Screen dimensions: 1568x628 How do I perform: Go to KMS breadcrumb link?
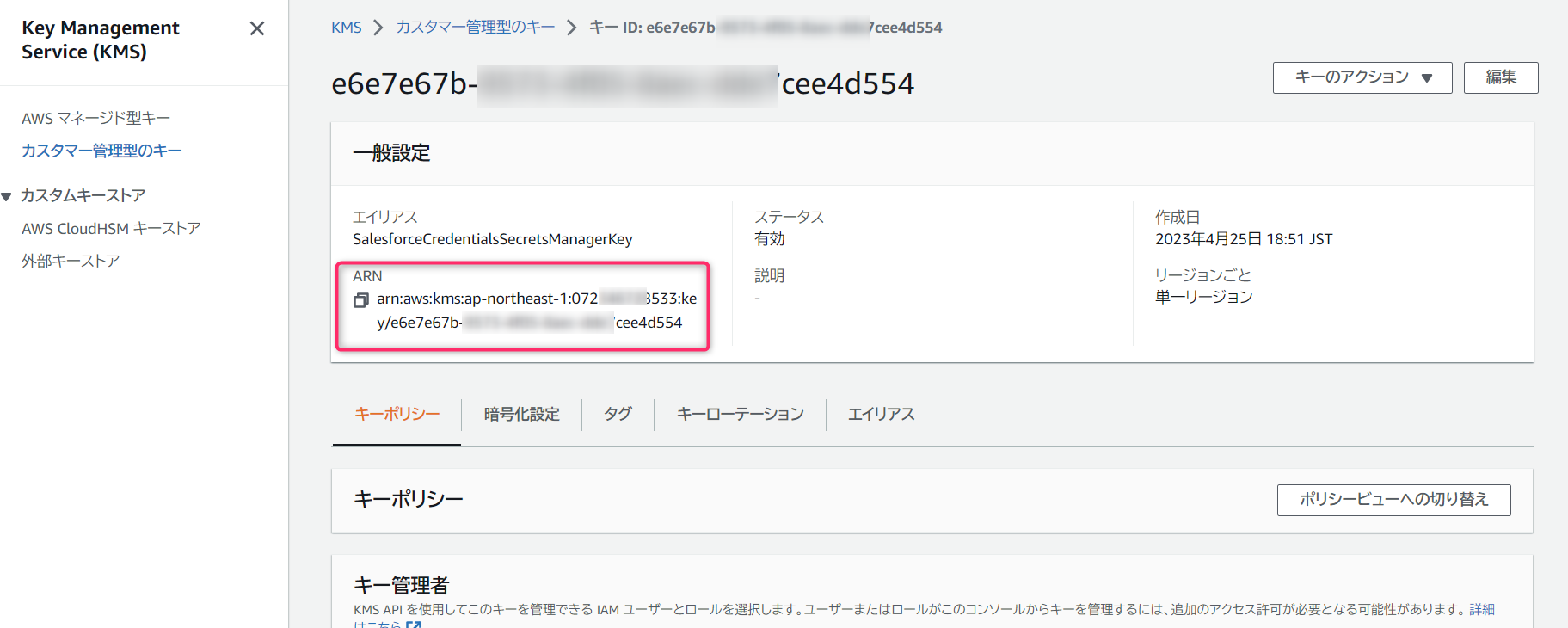[x=347, y=28]
